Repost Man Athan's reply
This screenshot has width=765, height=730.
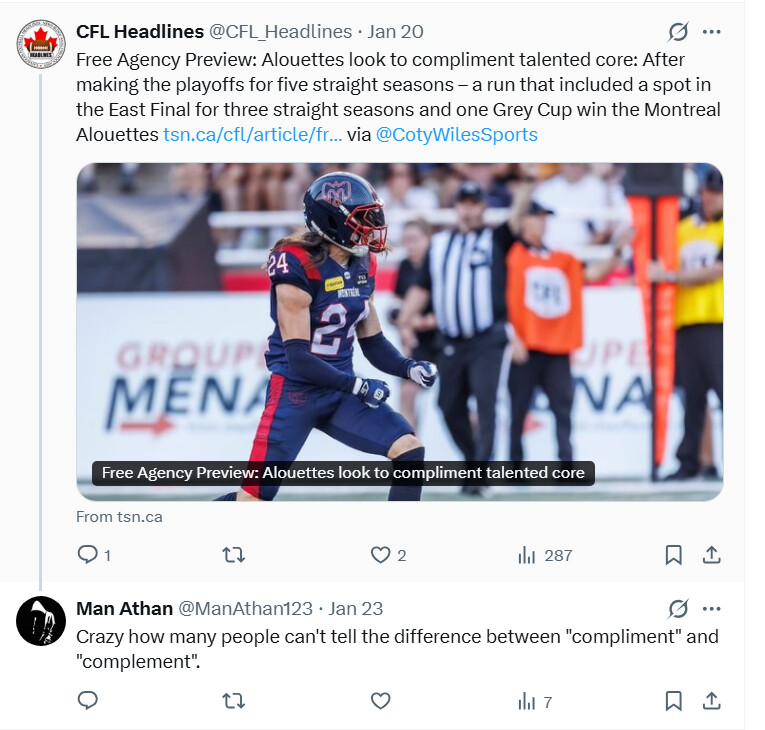click(233, 700)
